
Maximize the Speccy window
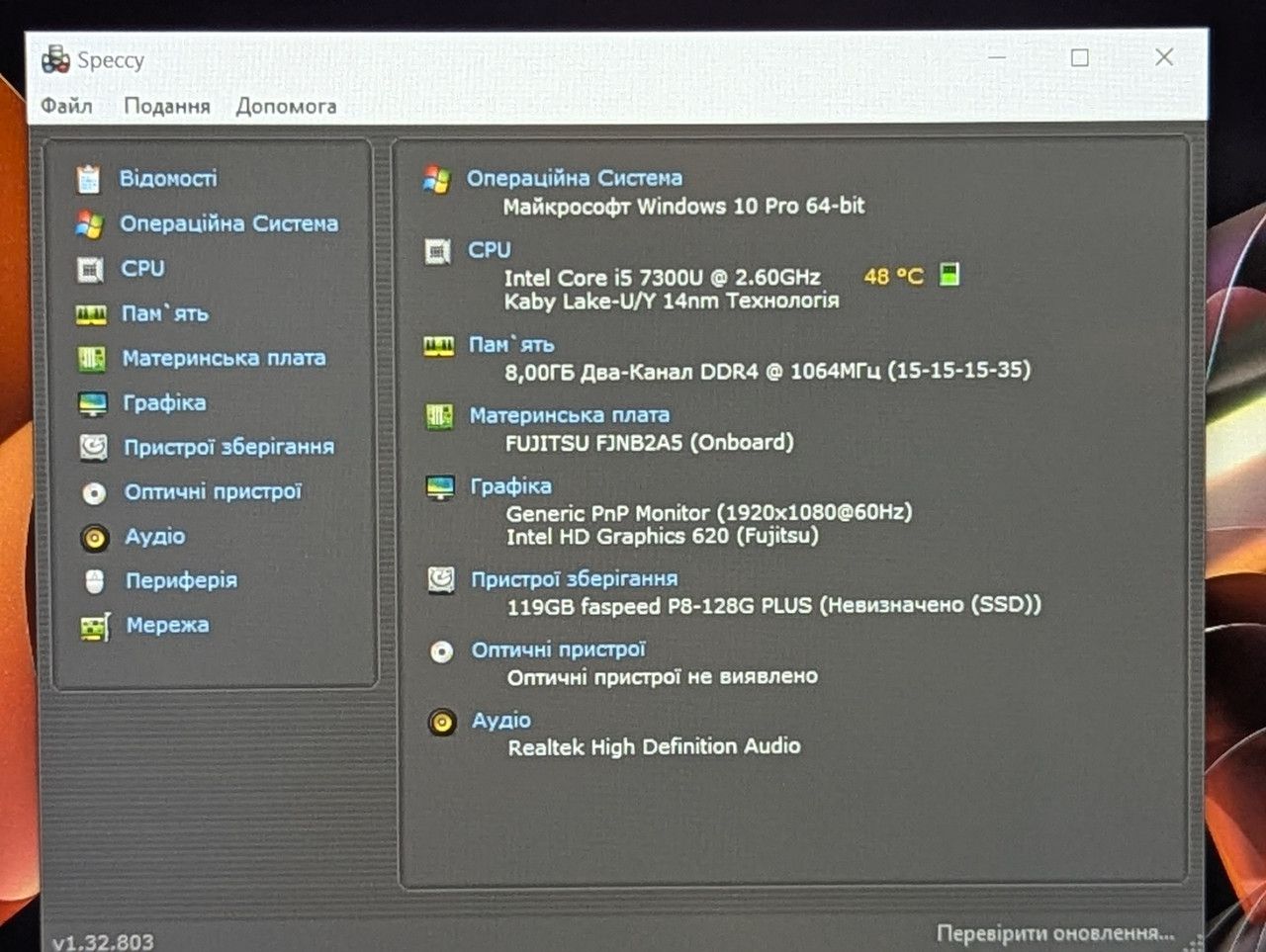point(1080,58)
